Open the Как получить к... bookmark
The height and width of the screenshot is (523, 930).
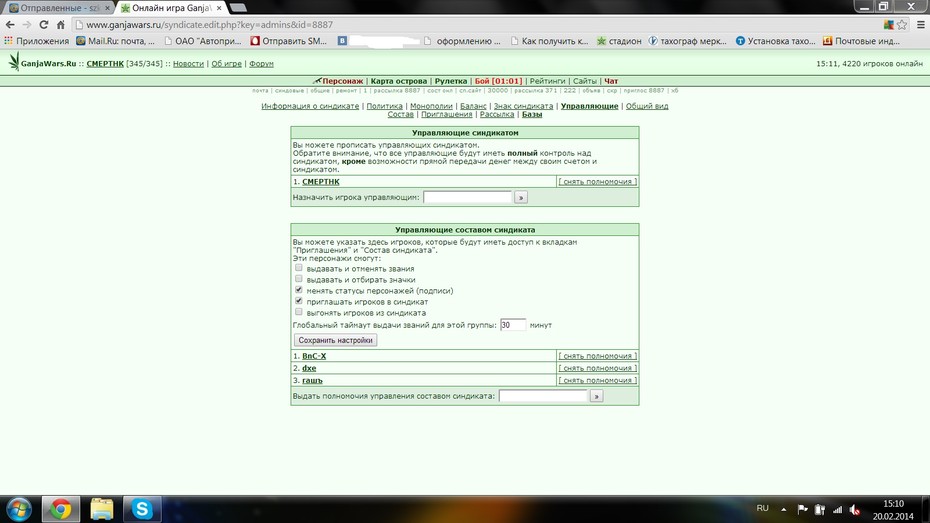tap(549, 41)
